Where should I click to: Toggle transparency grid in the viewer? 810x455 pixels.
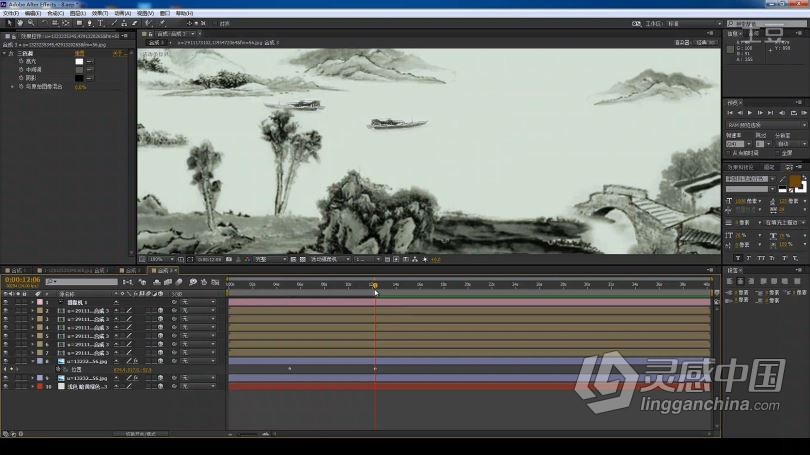(x=303, y=259)
